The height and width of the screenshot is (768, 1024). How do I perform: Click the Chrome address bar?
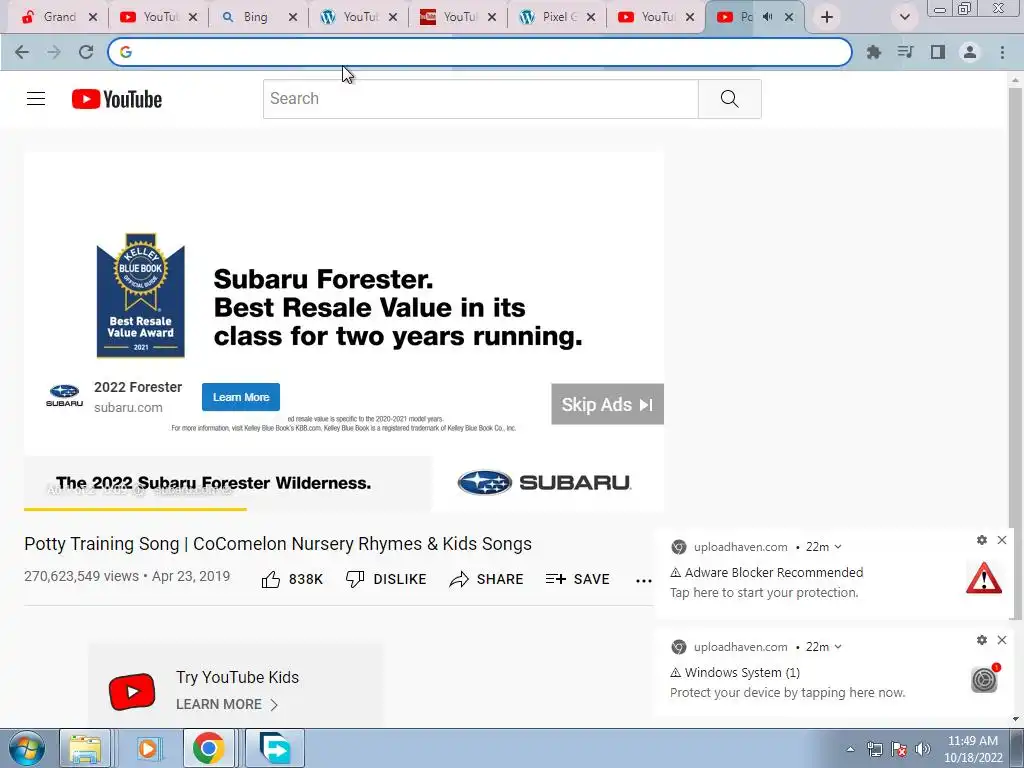(x=480, y=52)
